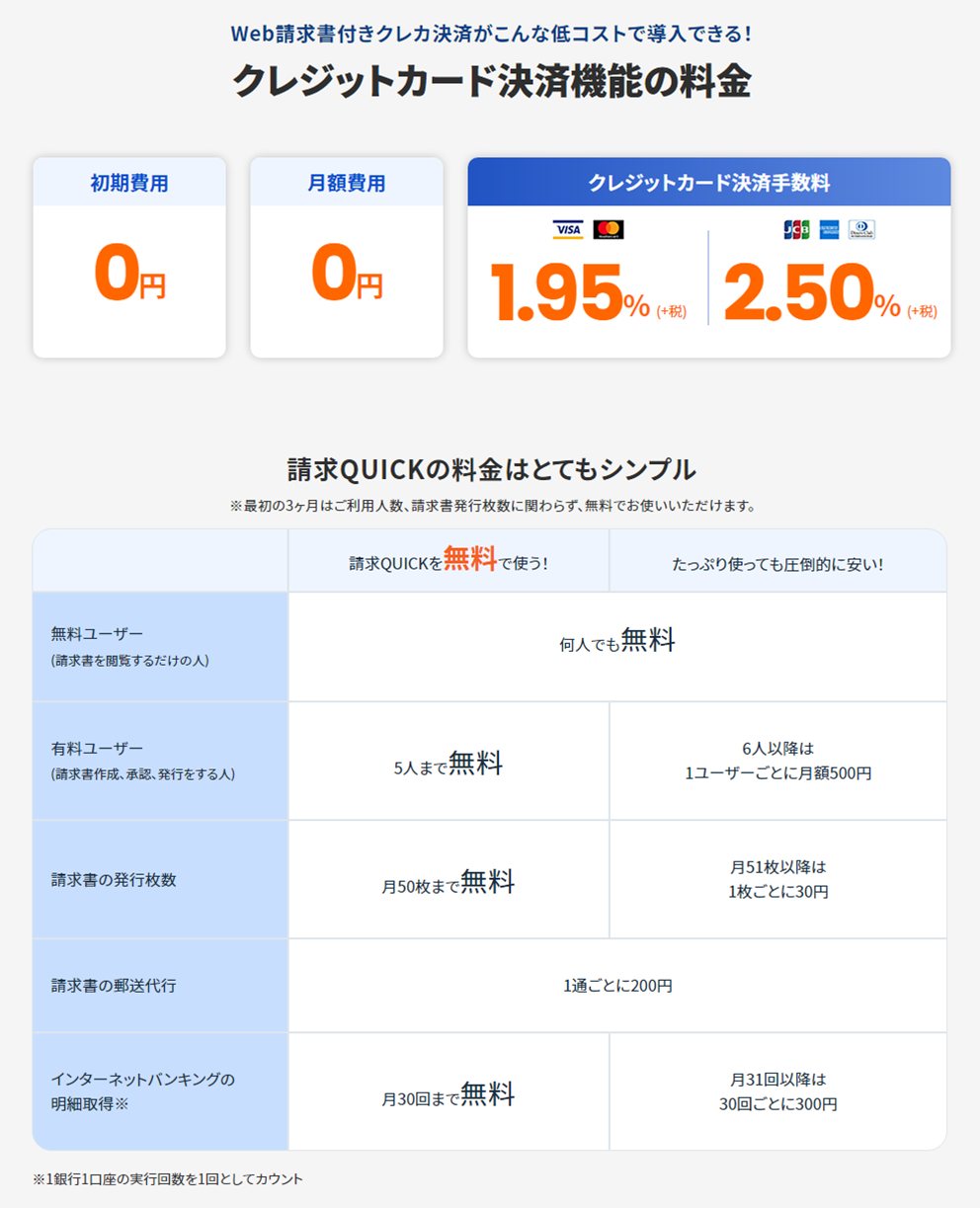Click the (+税) next to 1.95%

[x=671, y=311]
